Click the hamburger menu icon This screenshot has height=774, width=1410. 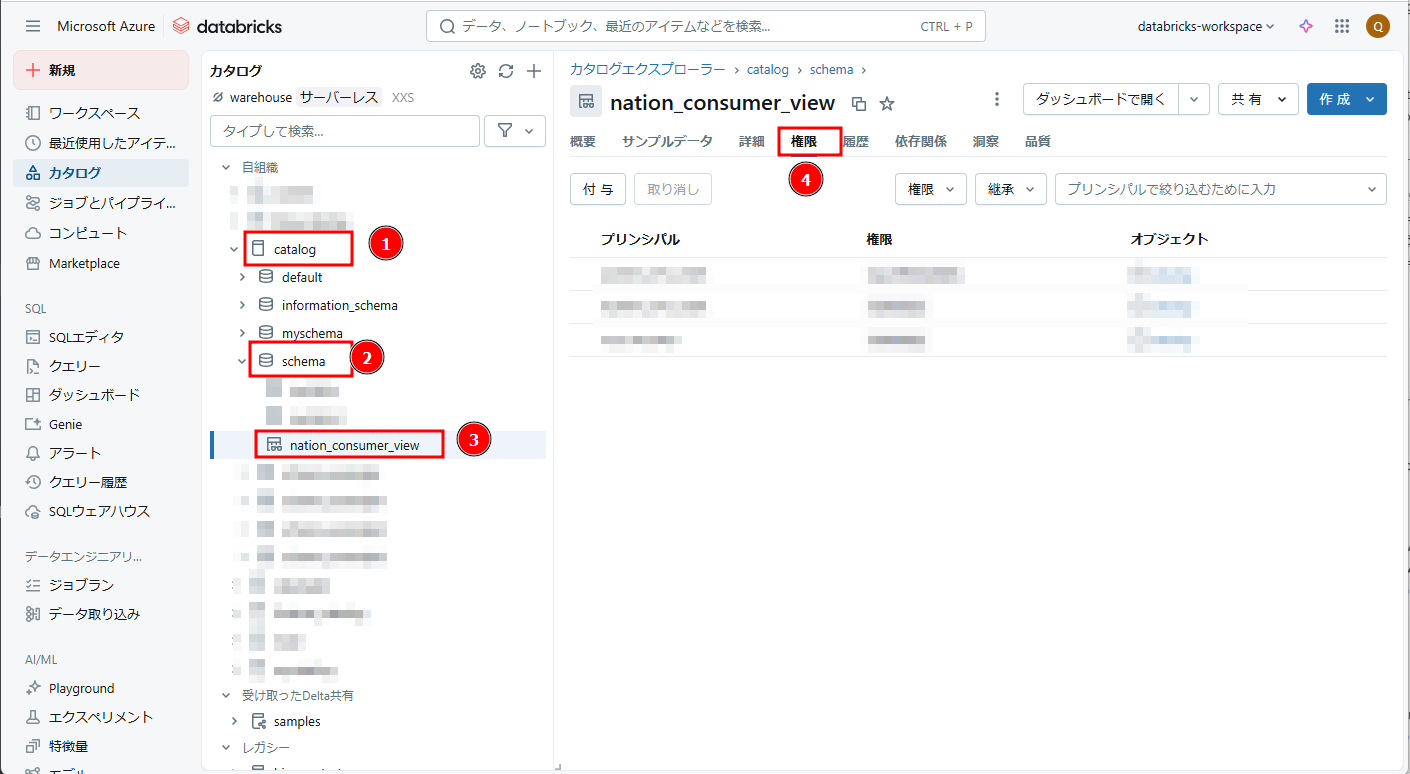coord(33,26)
